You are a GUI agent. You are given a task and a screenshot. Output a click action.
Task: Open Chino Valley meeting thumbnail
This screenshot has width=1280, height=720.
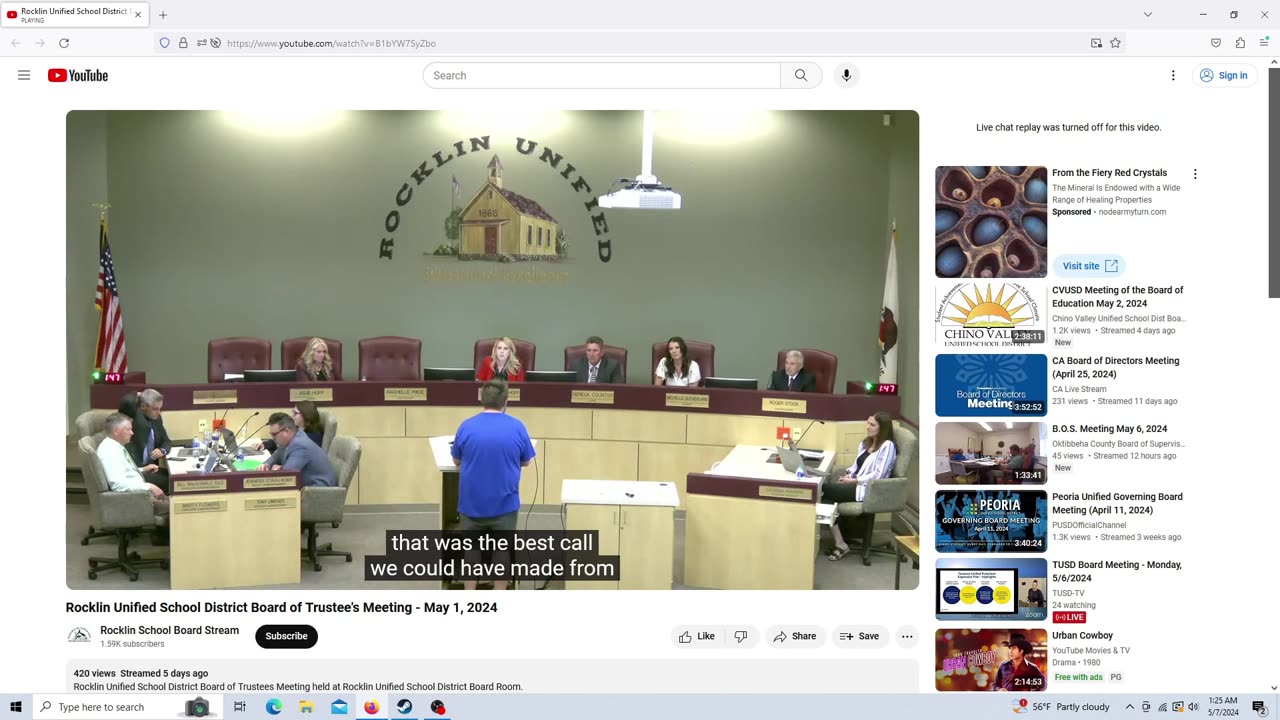pos(991,315)
